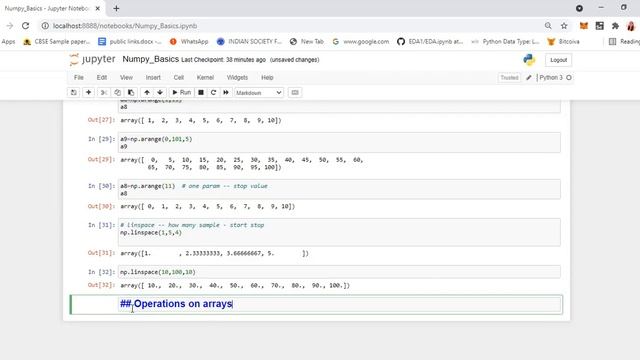Open the Widgets menu
Image resolution: width=640 pixels, height=360 pixels.
237,78
